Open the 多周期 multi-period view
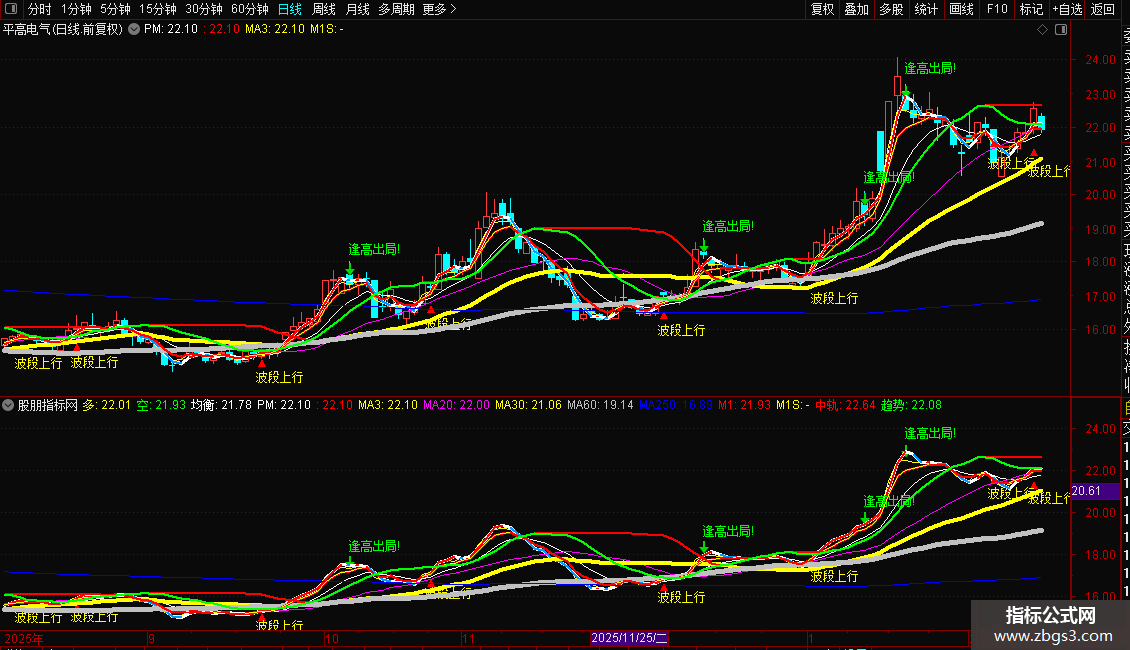The height and width of the screenshot is (650, 1130). (x=396, y=9)
